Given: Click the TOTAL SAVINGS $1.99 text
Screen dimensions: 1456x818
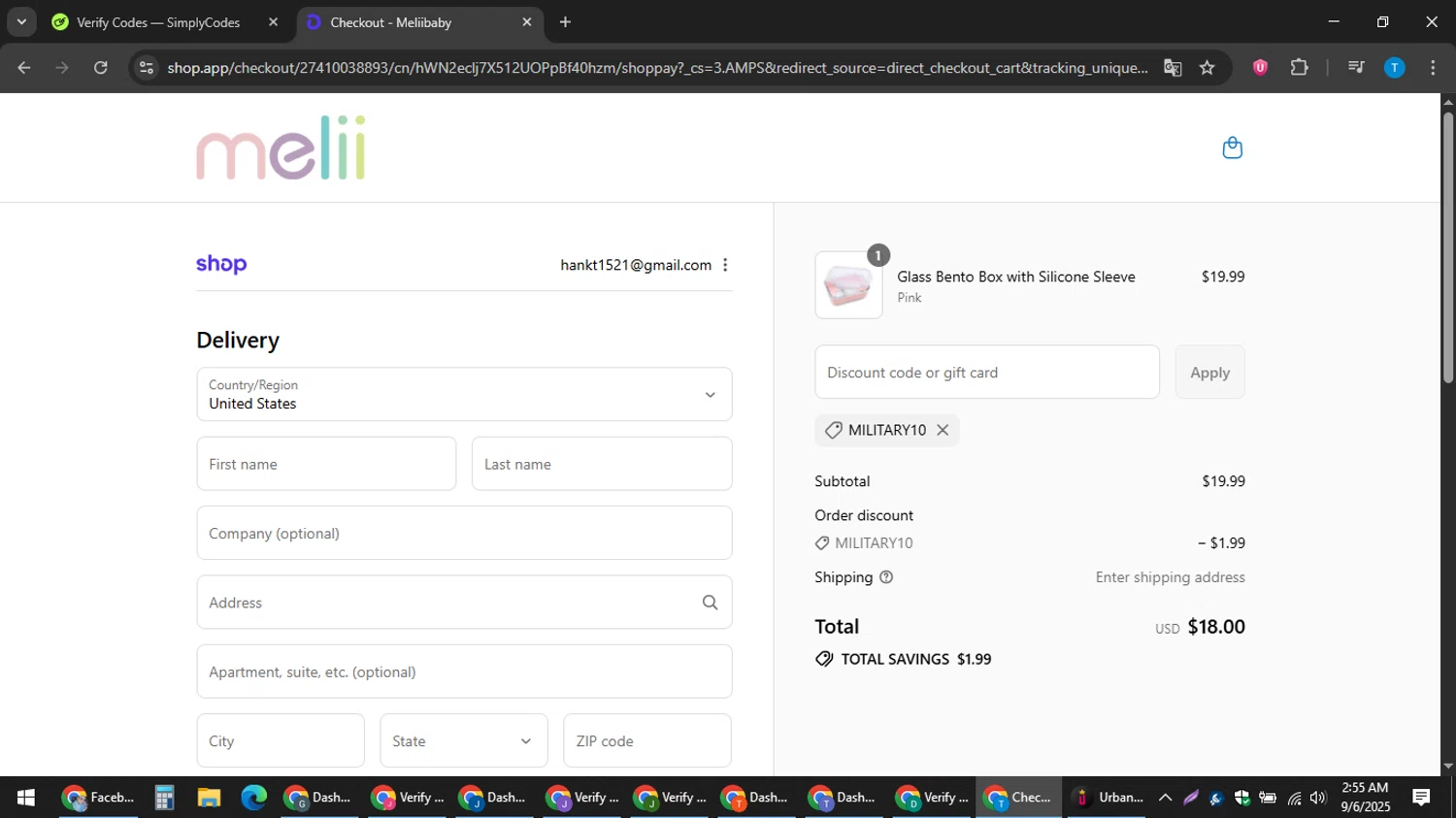Looking at the screenshot, I should [916, 659].
